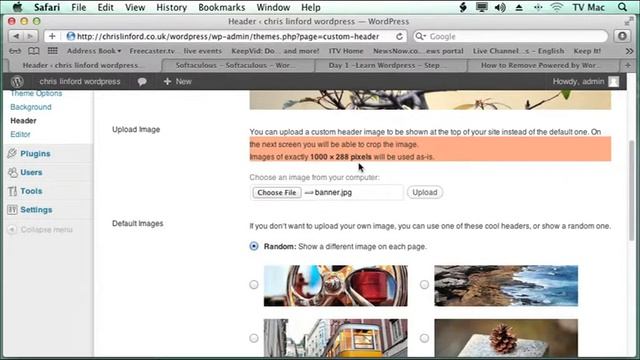Viewport: 640px width, 360px height.
Task: Open ITV Home bookmark
Action: pos(346,51)
